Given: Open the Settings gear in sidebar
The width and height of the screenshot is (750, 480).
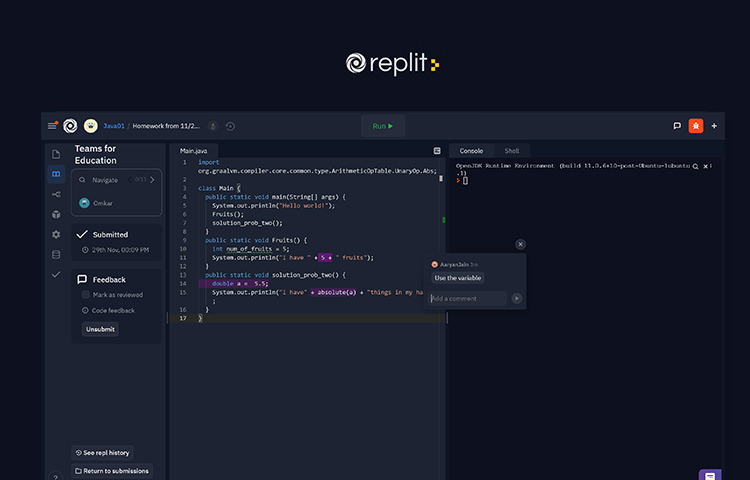Looking at the screenshot, I should [x=56, y=234].
